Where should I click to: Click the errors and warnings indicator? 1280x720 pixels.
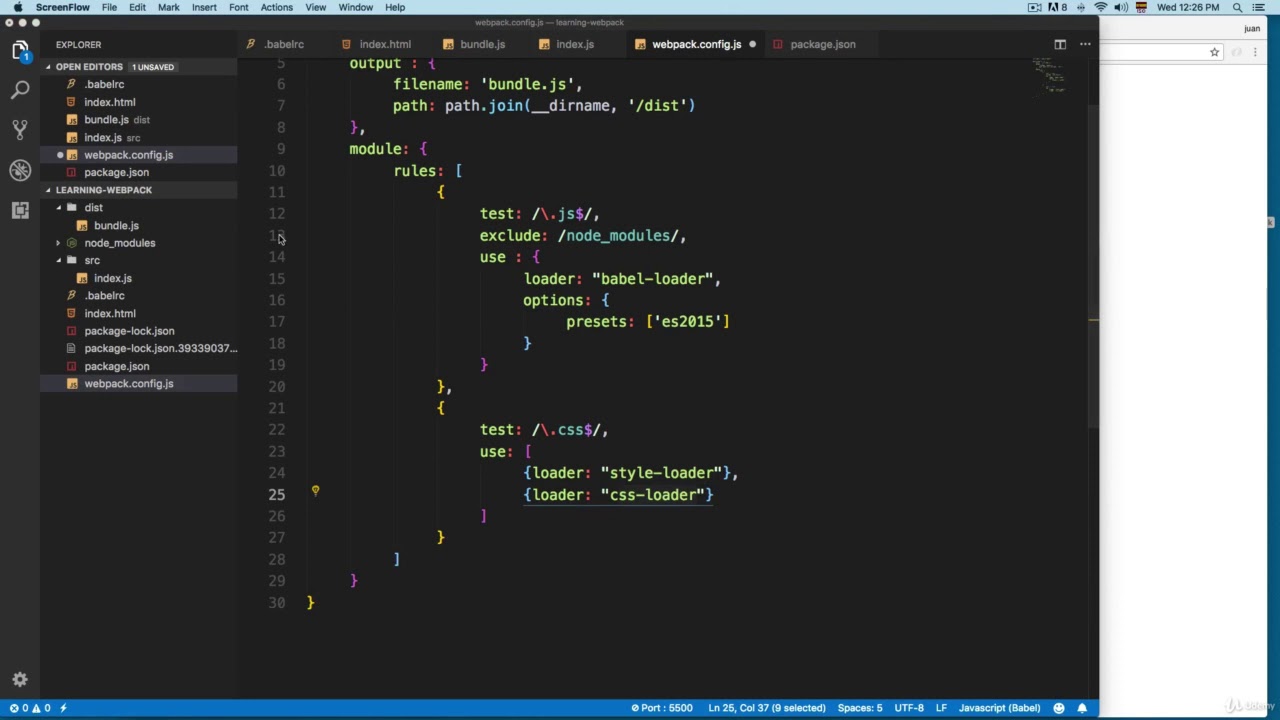[30, 708]
